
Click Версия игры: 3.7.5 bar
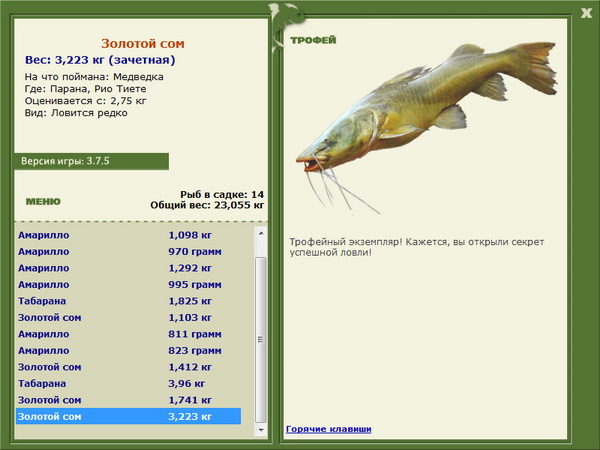[x=91, y=161]
